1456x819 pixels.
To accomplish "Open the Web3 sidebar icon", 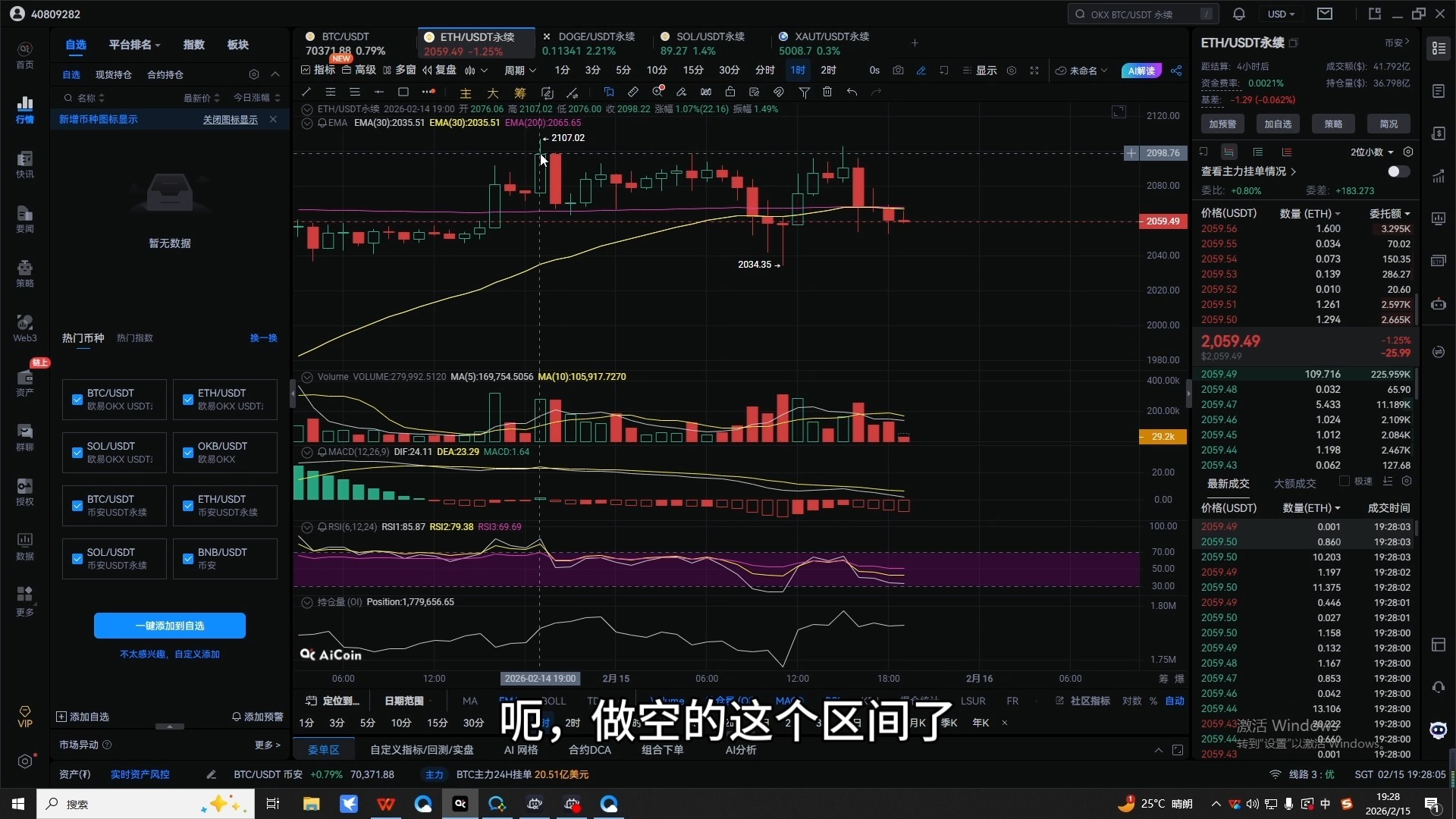I will [25, 328].
